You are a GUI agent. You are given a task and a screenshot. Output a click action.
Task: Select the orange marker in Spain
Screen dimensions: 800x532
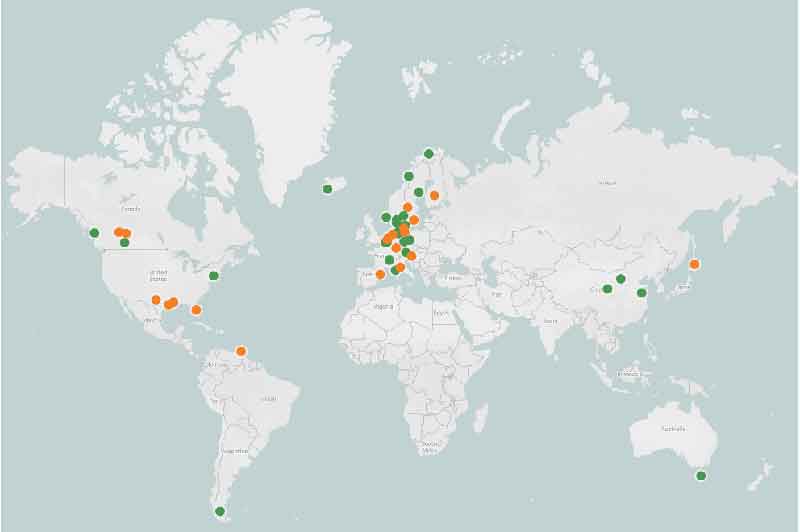[380, 274]
